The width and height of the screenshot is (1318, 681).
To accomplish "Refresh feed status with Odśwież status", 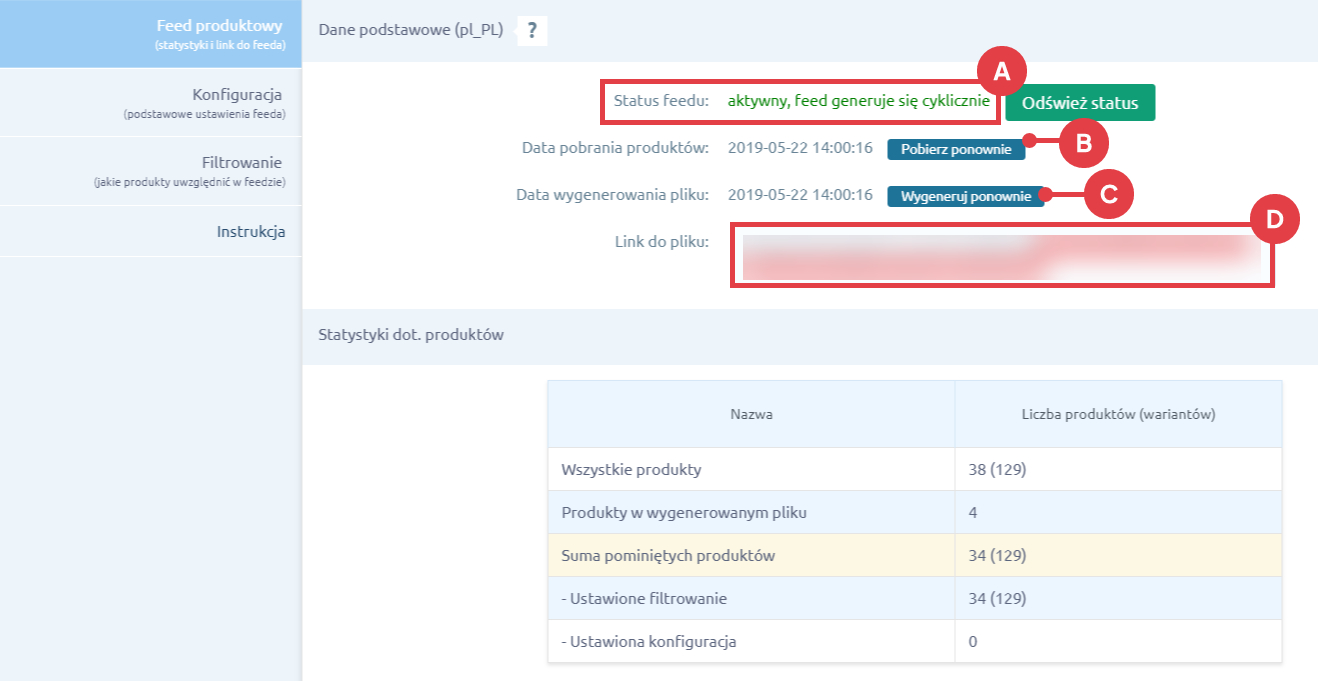I will [1080, 102].
